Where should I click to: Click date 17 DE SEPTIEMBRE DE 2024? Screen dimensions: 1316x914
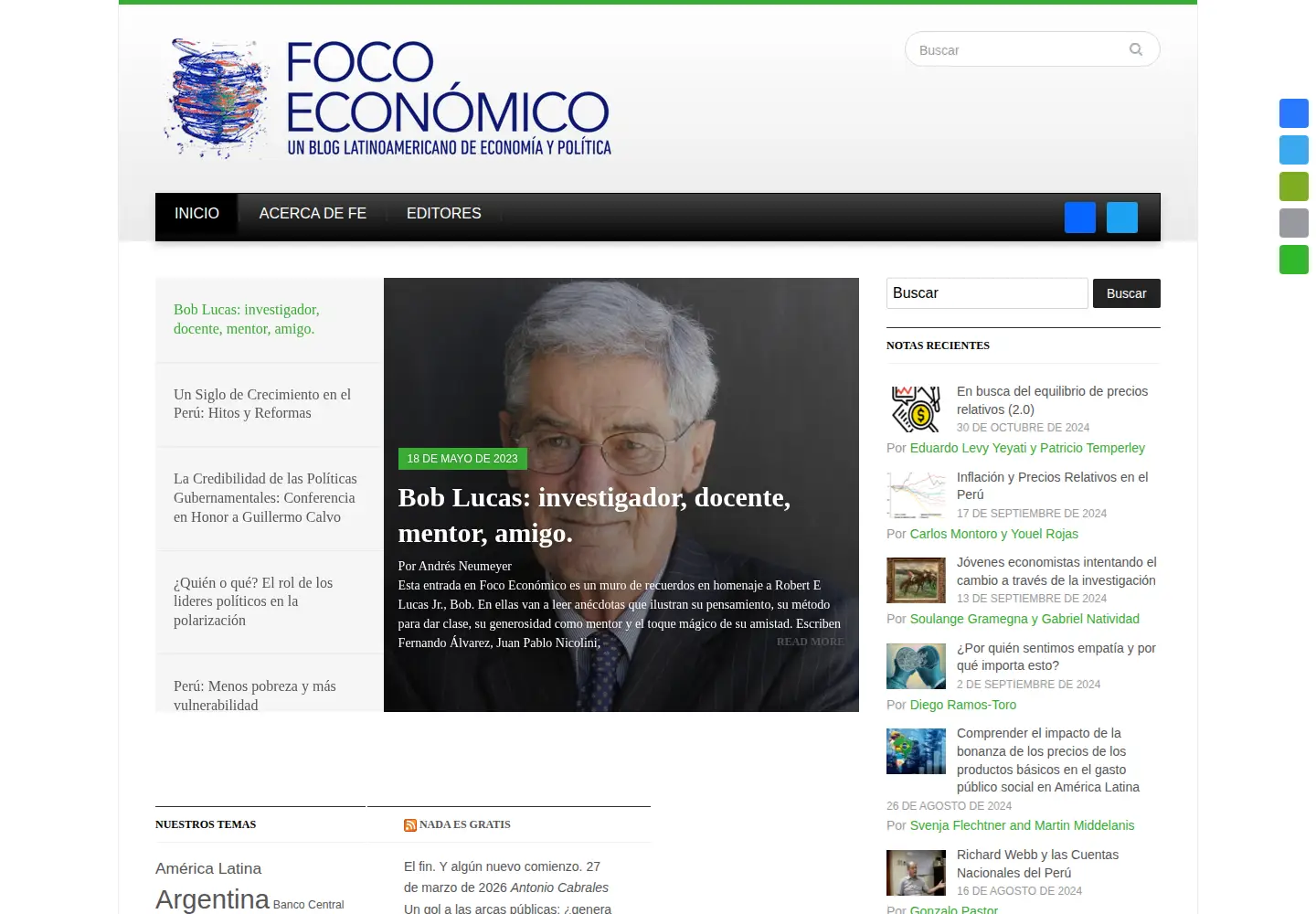pos(1032,514)
